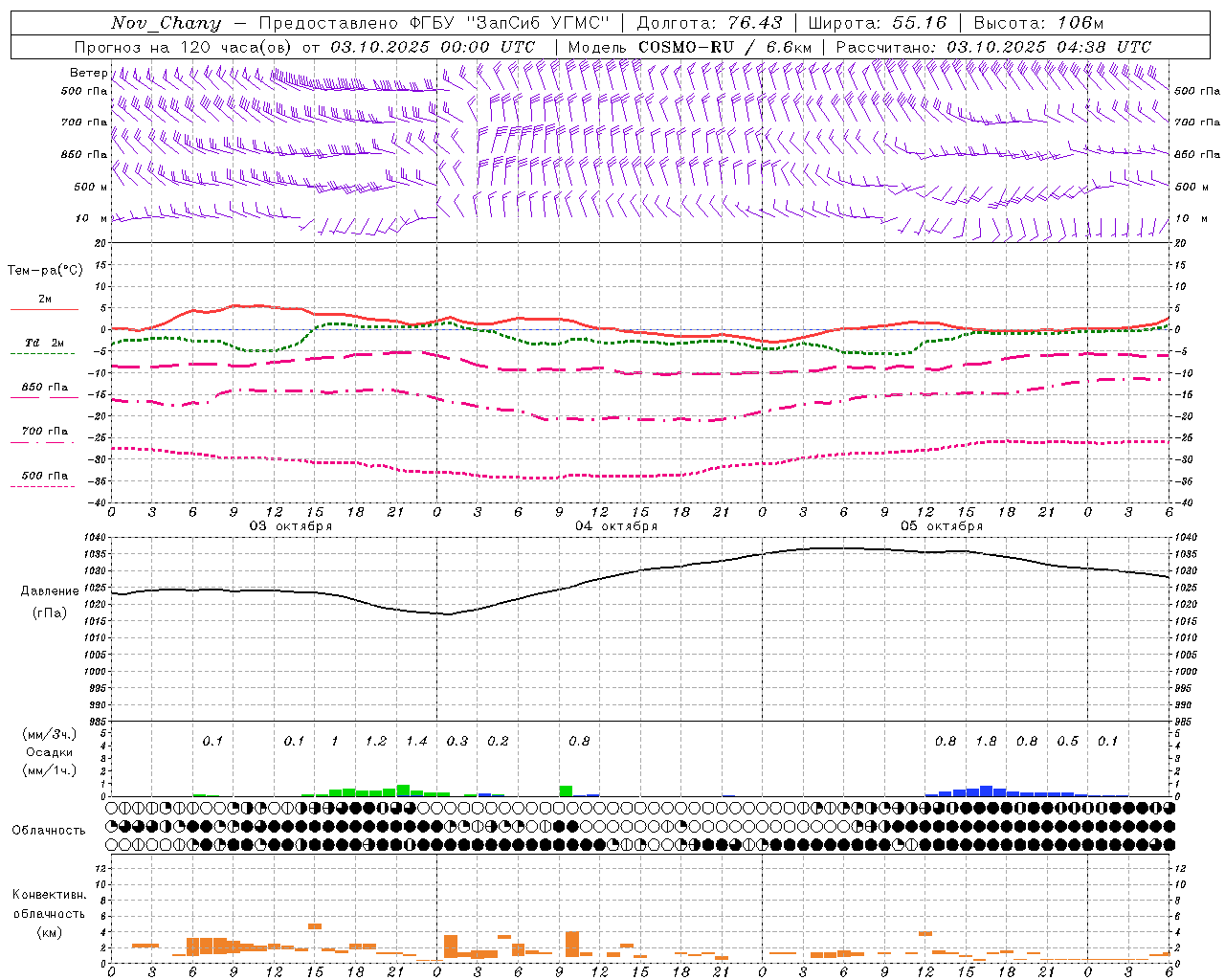Click the Тем-ра(°C) legend title
Image resolution: width=1225 pixels, height=980 pixels.
(x=45, y=271)
